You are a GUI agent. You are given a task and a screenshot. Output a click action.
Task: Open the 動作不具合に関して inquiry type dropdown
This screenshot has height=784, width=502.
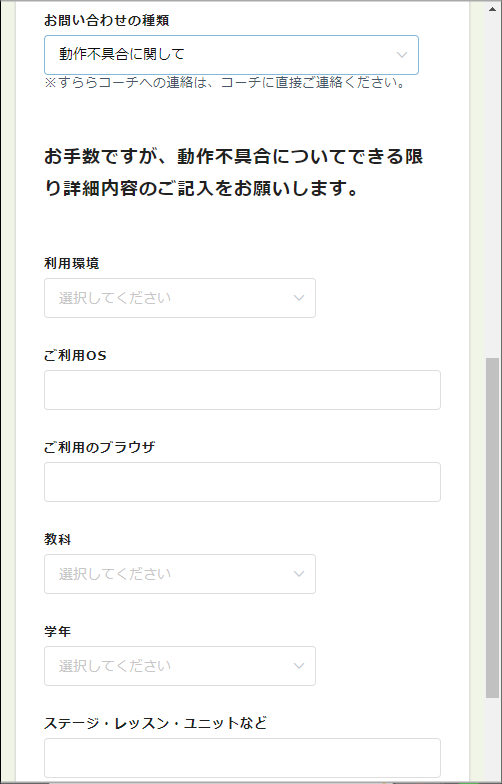232,55
